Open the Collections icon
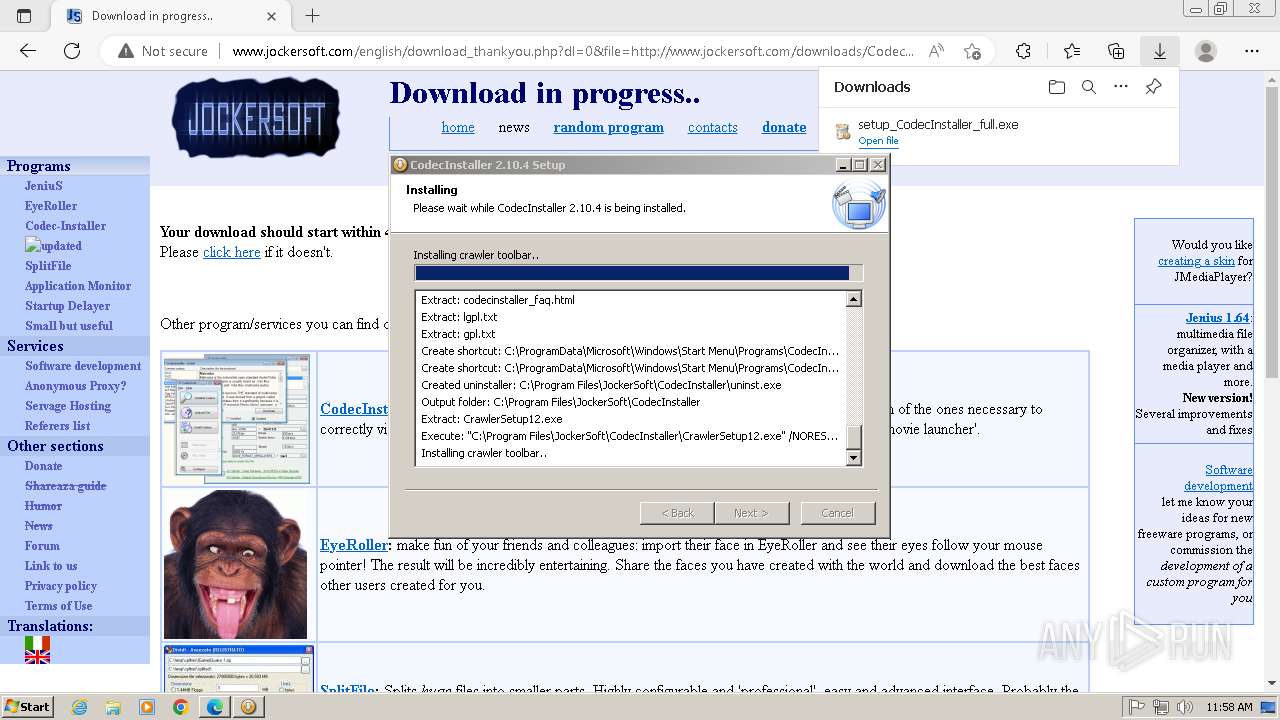The height and width of the screenshot is (720, 1280). [x=1116, y=51]
